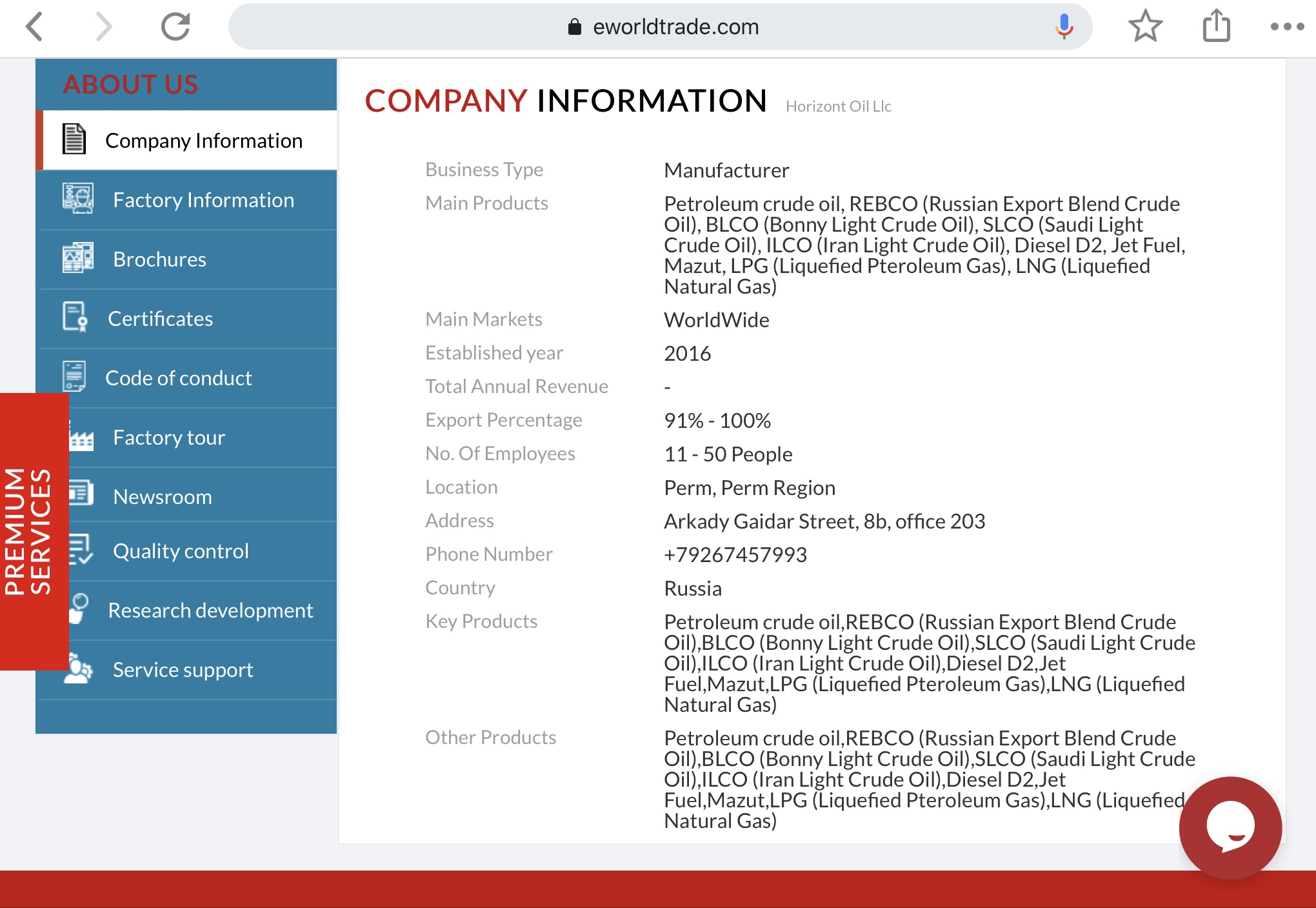Image resolution: width=1316 pixels, height=908 pixels.
Task: Click the browser back arrow
Action: (x=35, y=27)
